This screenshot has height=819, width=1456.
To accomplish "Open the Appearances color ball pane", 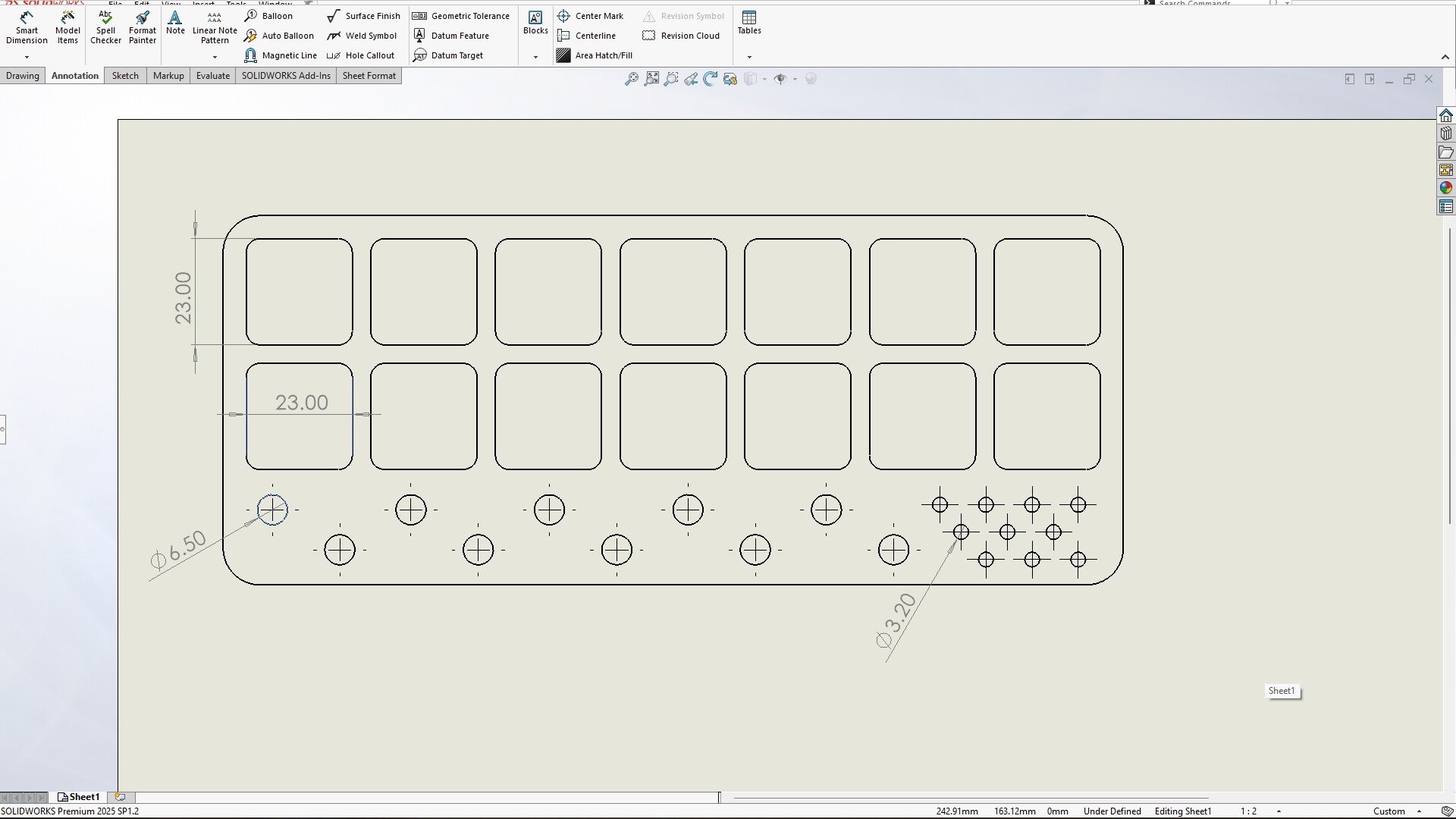I will point(1446,188).
